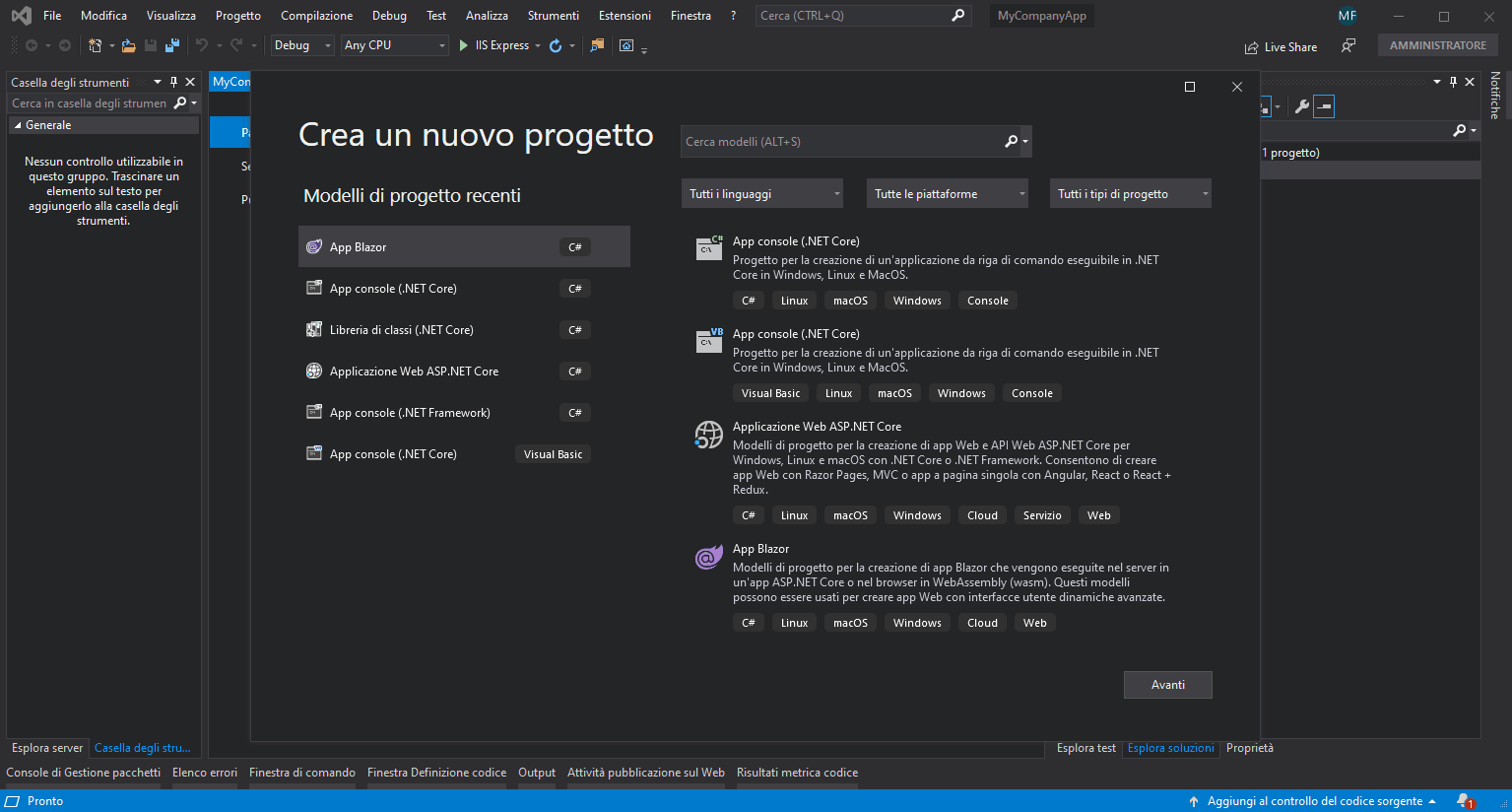Open the Casella degli strumenti window options arrow
Screen dimensions: 1512x812
click(x=158, y=82)
